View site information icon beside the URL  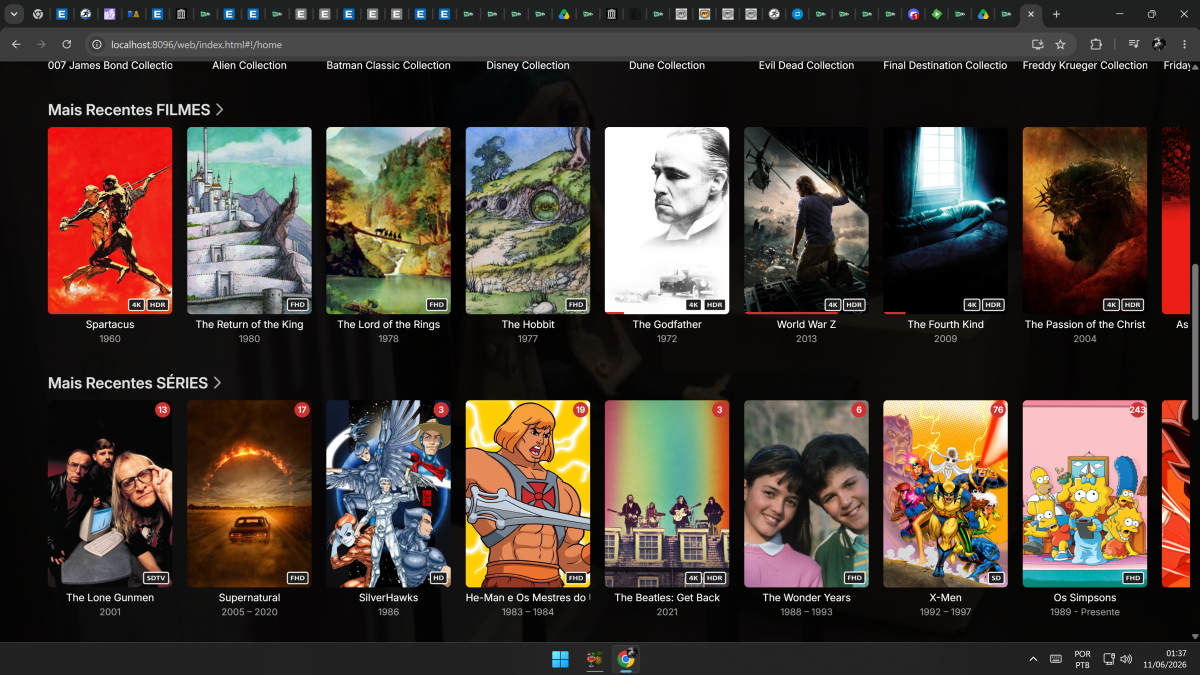pos(97,44)
